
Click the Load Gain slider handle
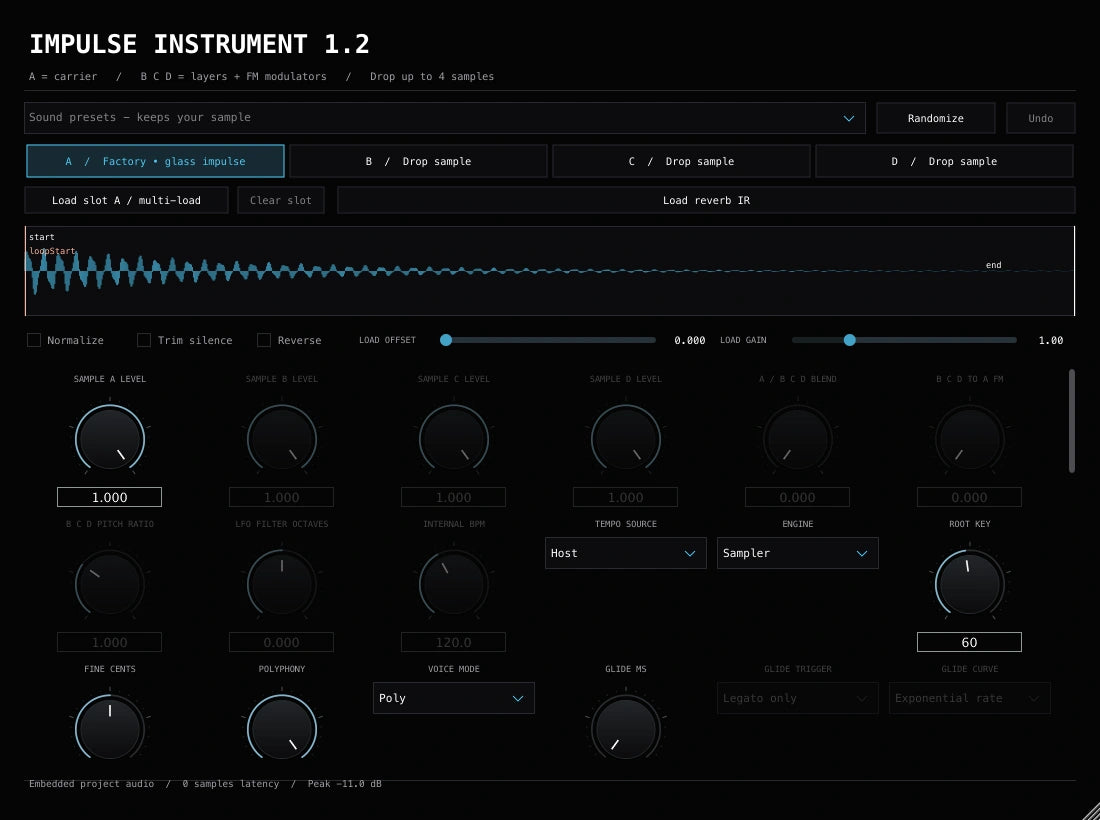pyautogui.click(x=850, y=340)
